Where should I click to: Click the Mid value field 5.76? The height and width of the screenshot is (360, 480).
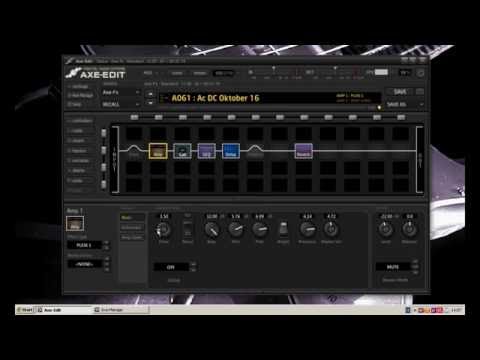click(x=236, y=216)
